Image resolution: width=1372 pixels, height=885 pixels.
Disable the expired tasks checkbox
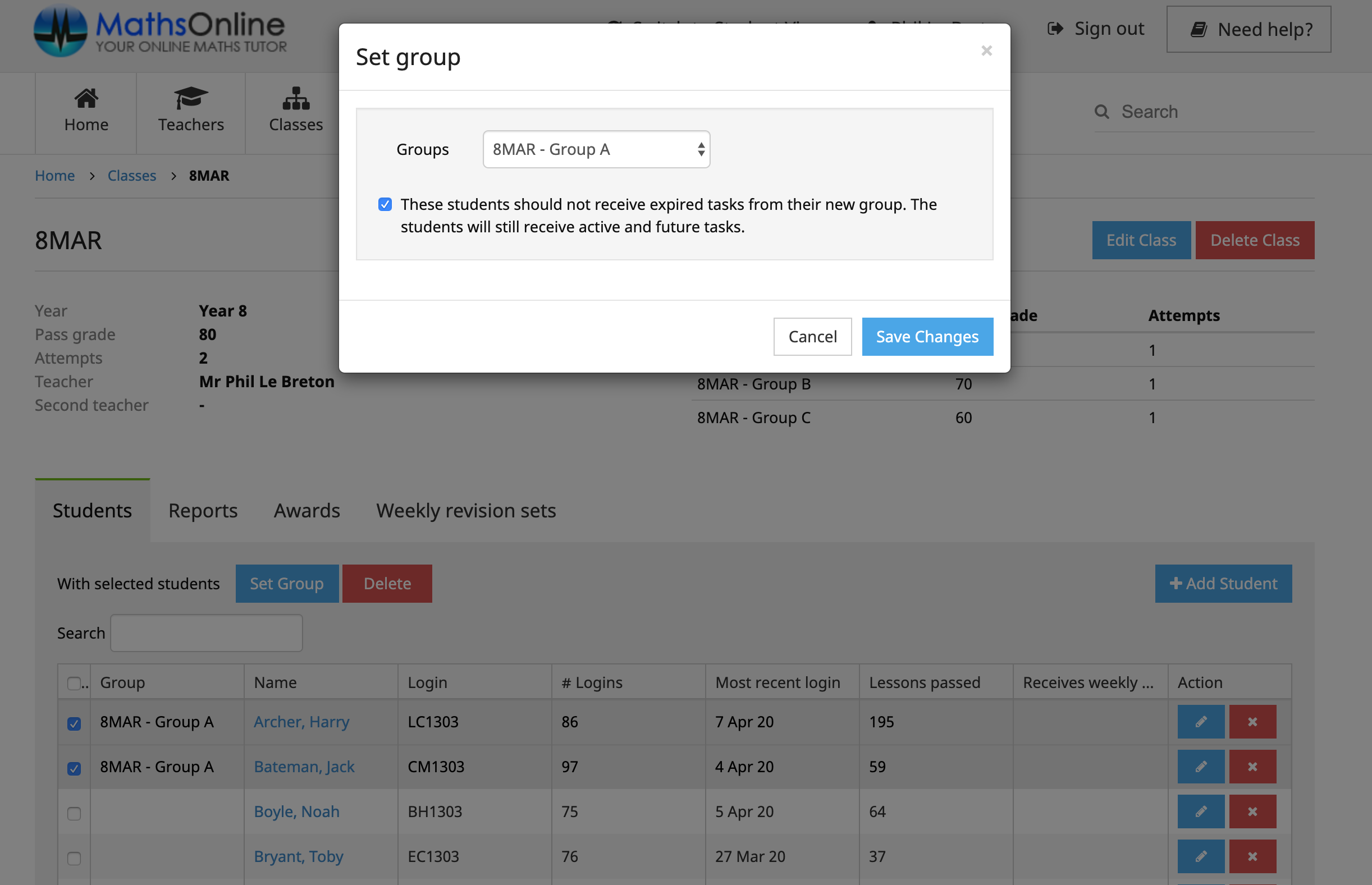385,204
